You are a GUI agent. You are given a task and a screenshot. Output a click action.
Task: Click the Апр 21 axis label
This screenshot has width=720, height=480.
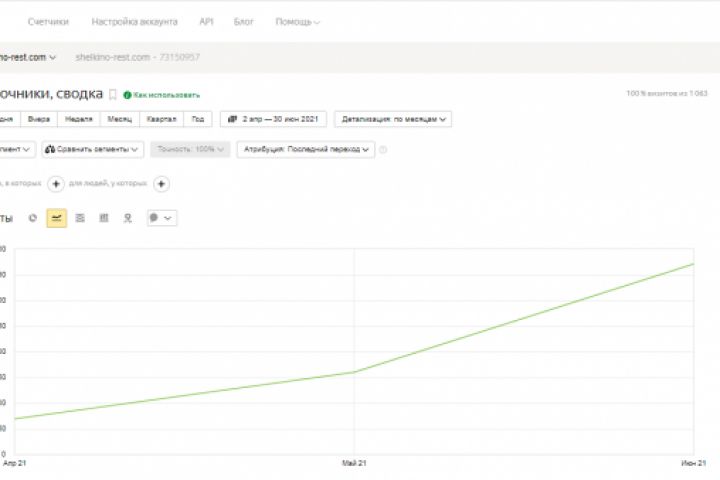(15, 463)
